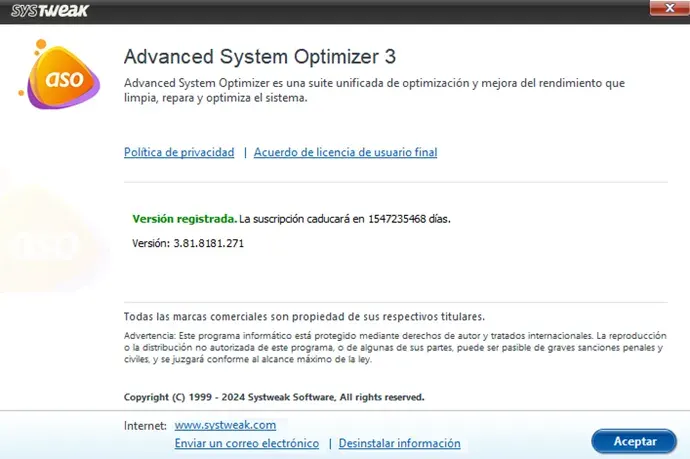The width and height of the screenshot is (690, 459).
Task: Click the product description paragraph
Action: point(374,90)
